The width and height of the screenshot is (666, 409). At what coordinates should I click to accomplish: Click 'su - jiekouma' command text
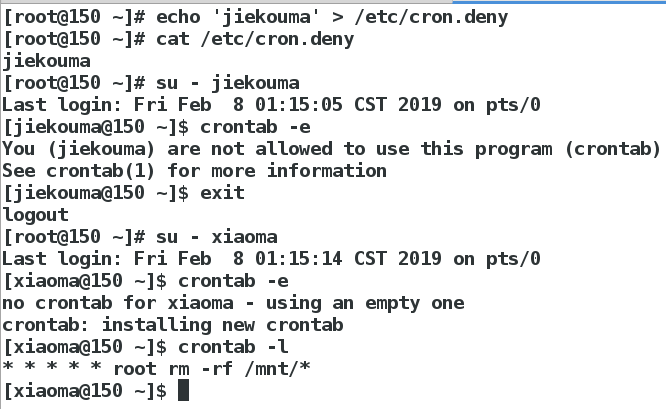(228, 83)
